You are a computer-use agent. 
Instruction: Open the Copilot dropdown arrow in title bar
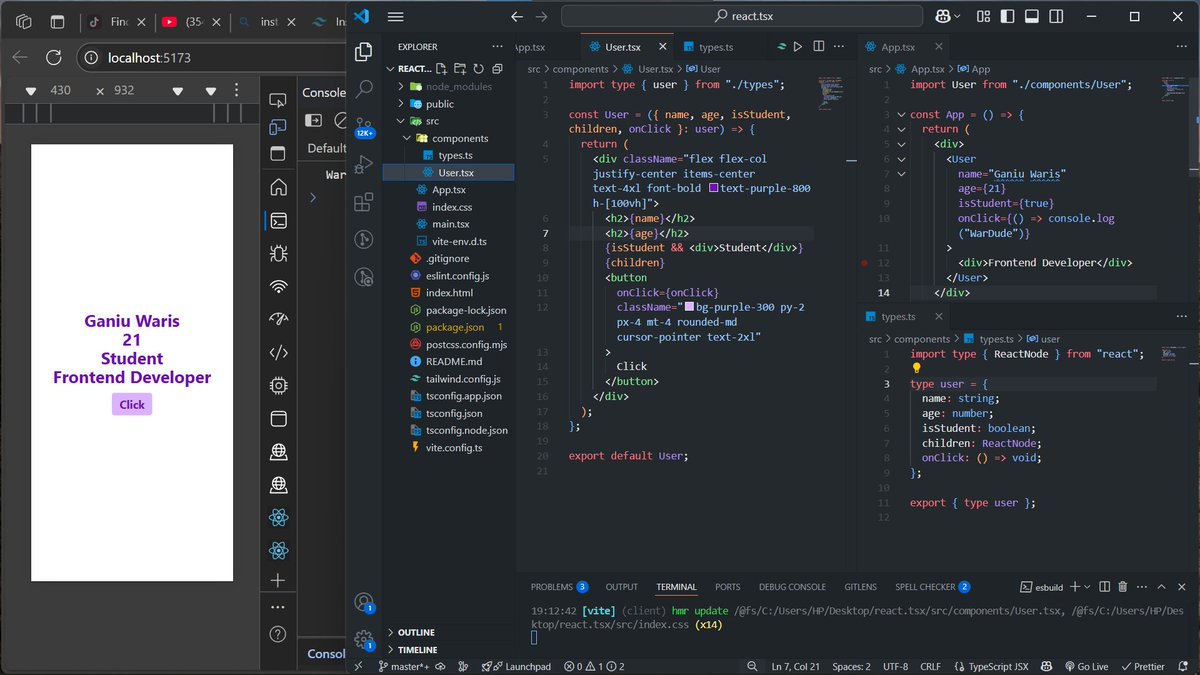pyautogui.click(x=955, y=16)
